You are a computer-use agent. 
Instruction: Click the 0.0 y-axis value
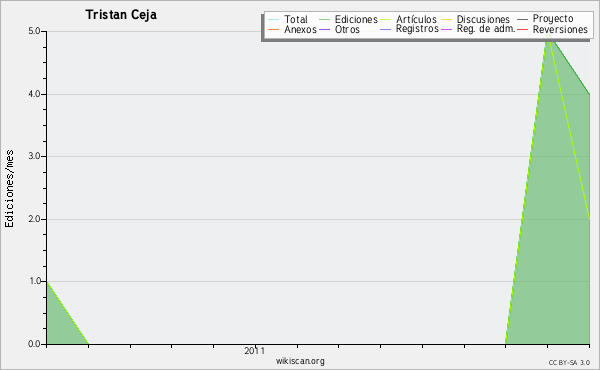tap(34, 344)
